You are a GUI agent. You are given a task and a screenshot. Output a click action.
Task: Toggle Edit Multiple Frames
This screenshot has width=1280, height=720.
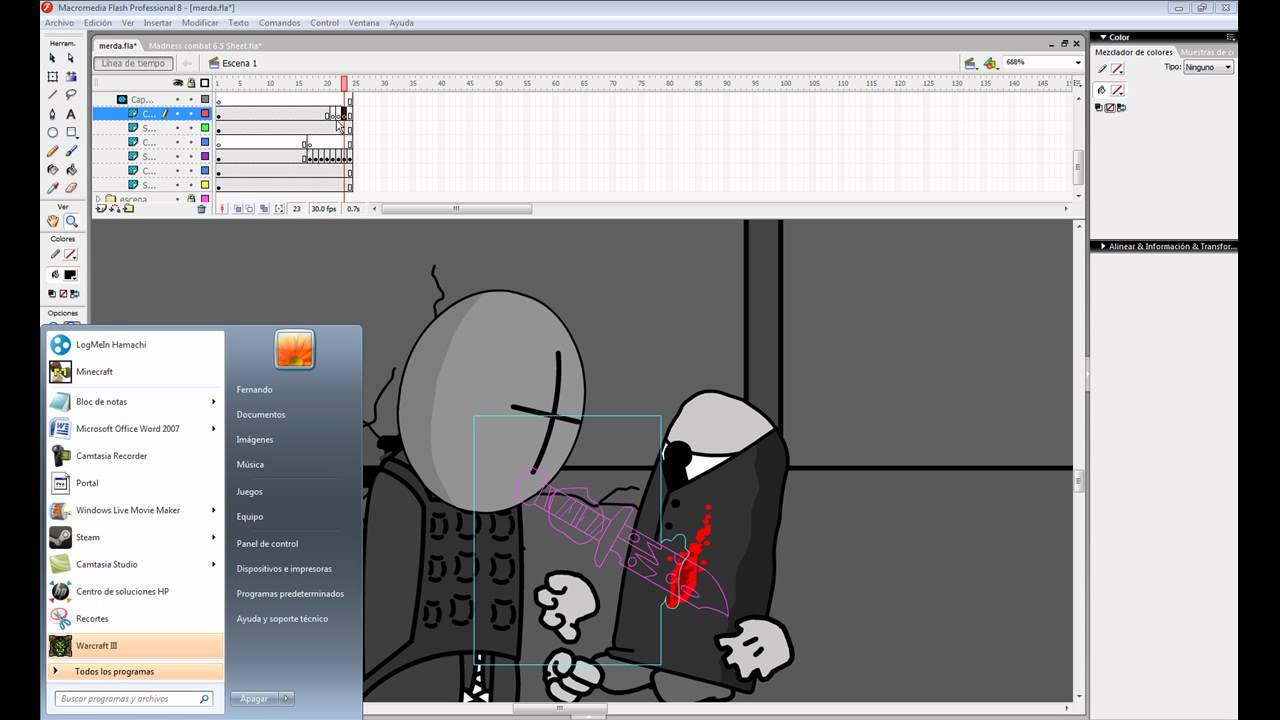tap(263, 209)
